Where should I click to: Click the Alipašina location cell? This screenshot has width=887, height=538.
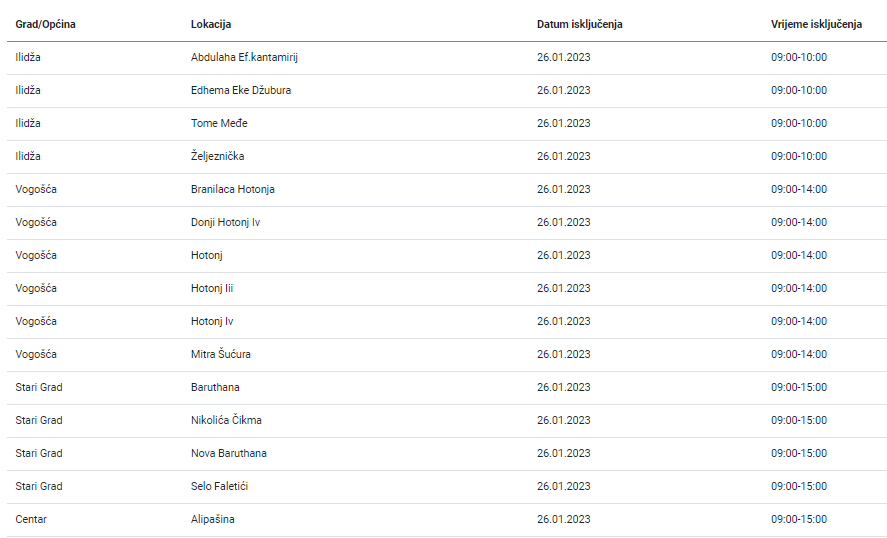click(x=212, y=519)
